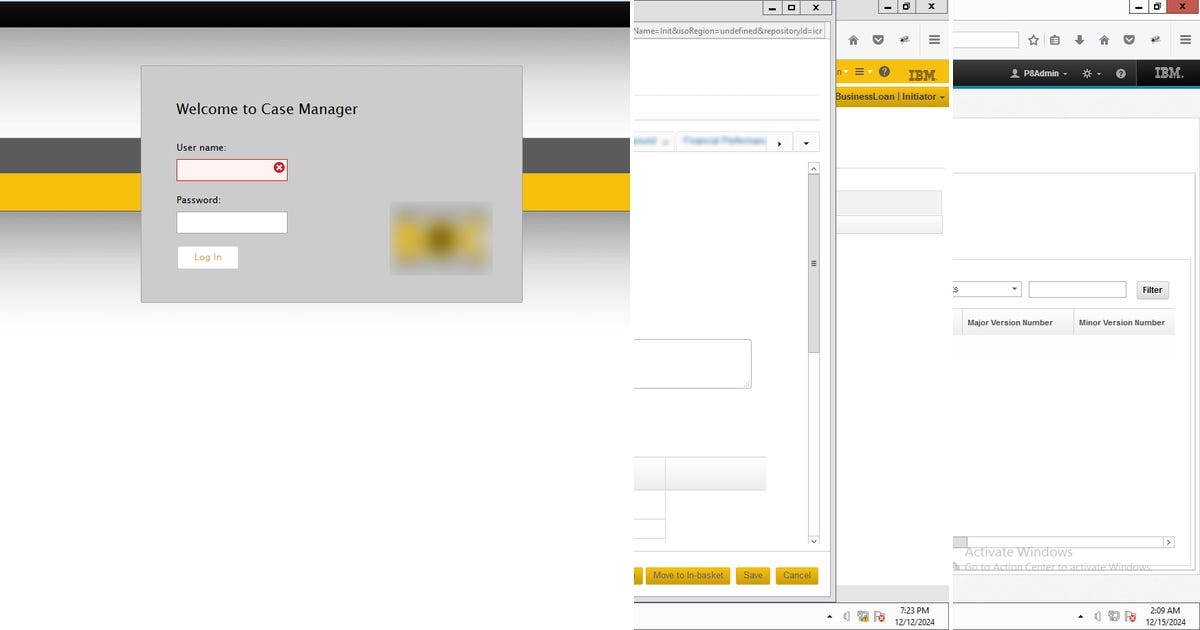Click the popup's vertical scrollbar down arrow
Screen dimensions: 1200x630
pyautogui.click(x=813, y=541)
